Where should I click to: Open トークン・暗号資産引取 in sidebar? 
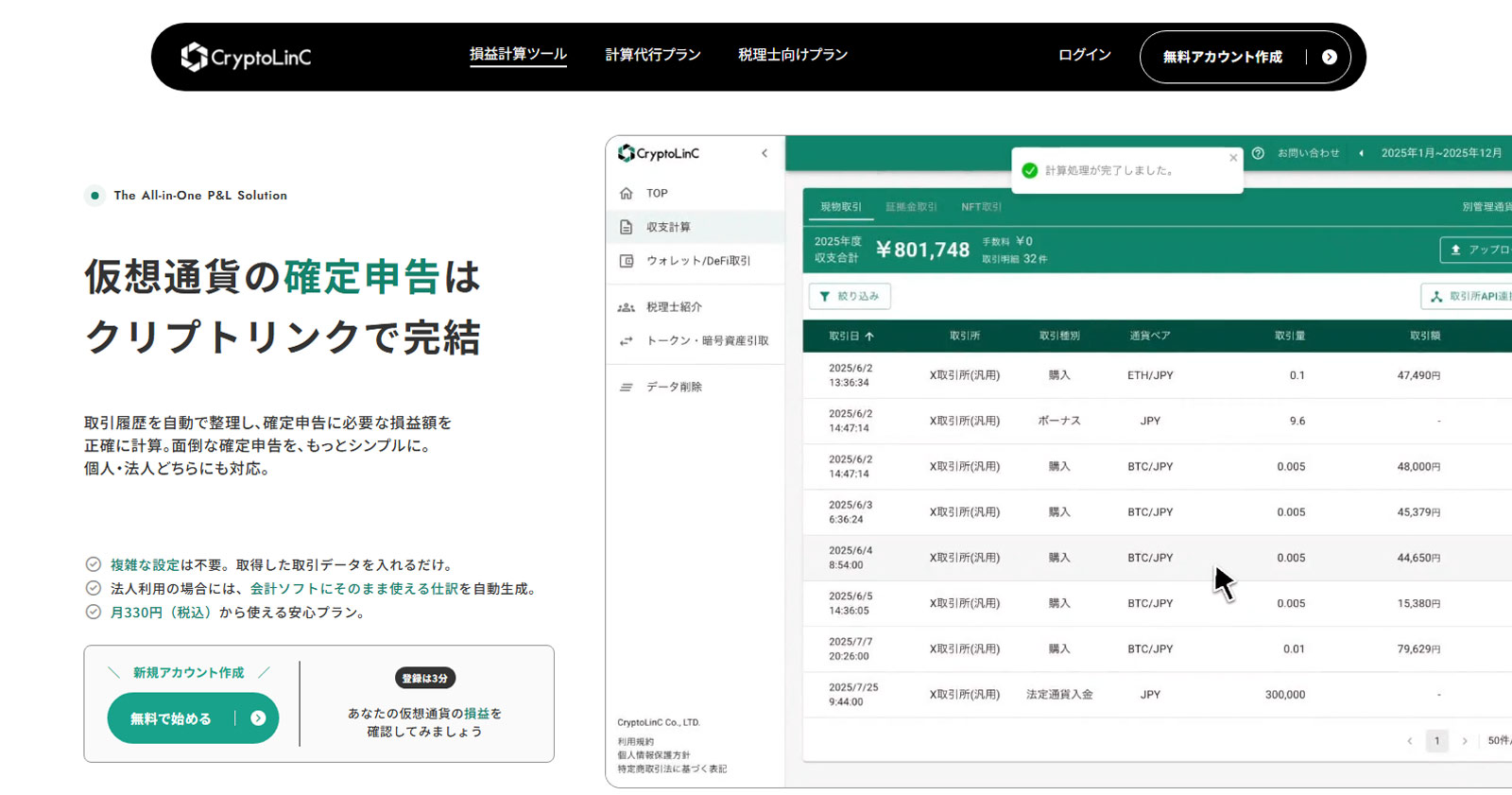coord(696,341)
